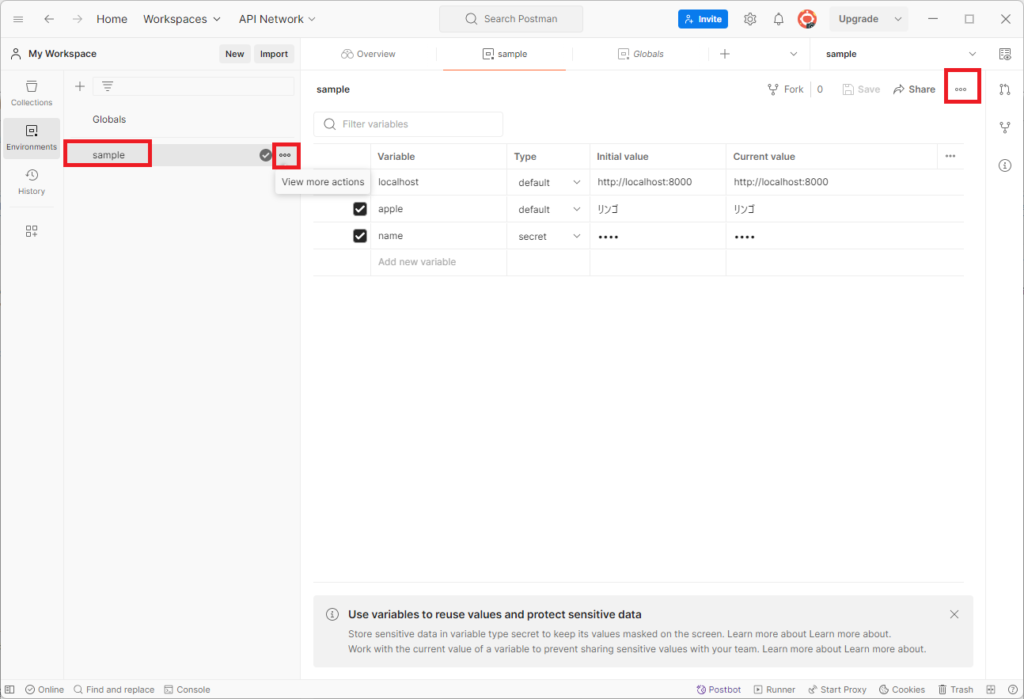Click Start Proxy in status bar

837,689
